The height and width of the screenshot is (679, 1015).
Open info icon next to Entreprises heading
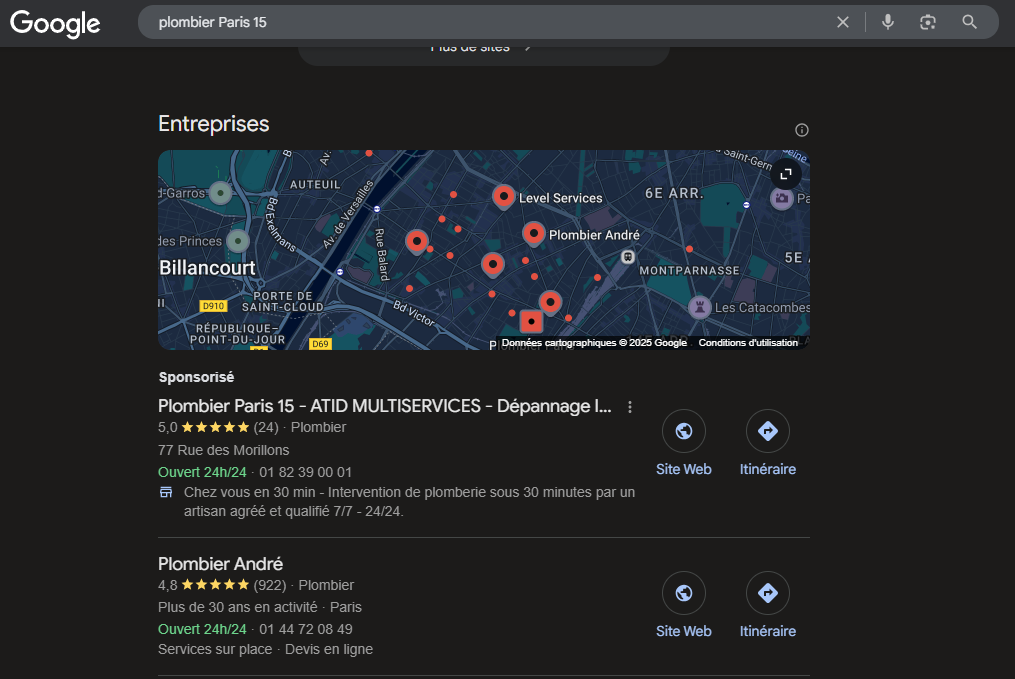pos(801,130)
